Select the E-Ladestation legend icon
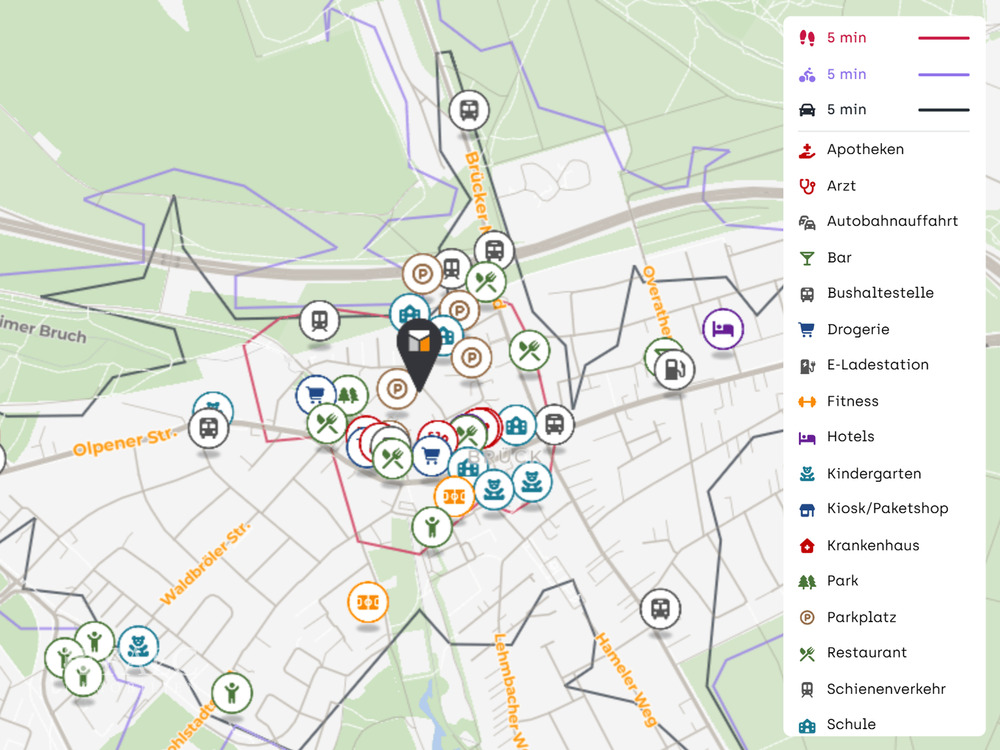 807,365
